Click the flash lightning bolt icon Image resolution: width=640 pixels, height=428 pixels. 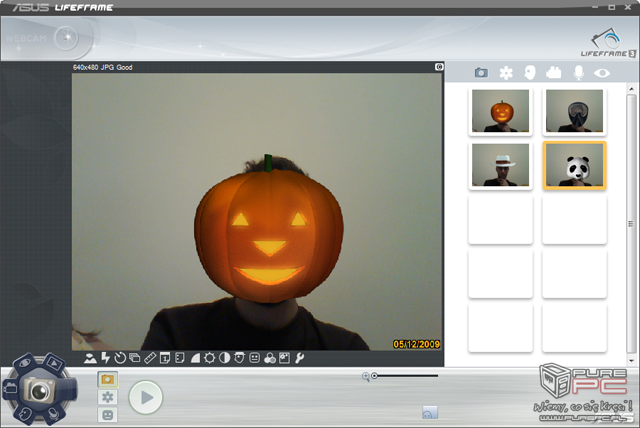coord(105,358)
